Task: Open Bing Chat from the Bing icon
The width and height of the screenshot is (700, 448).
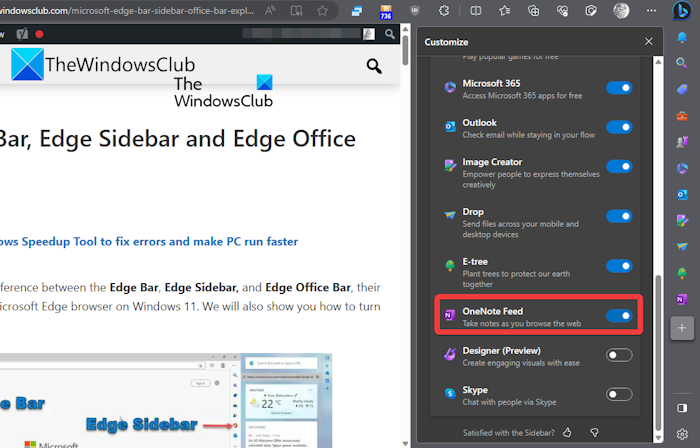Action: pyautogui.click(x=682, y=11)
